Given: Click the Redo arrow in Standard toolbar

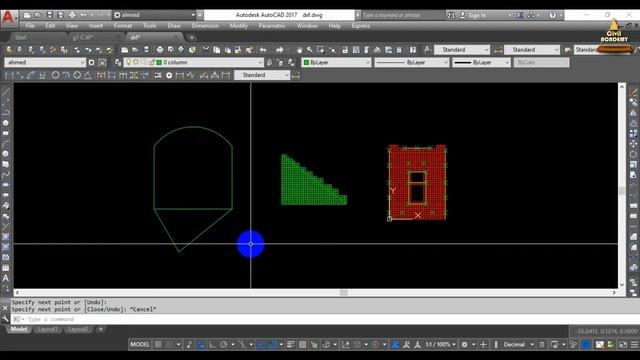Looking at the screenshot, I should tap(280, 50).
